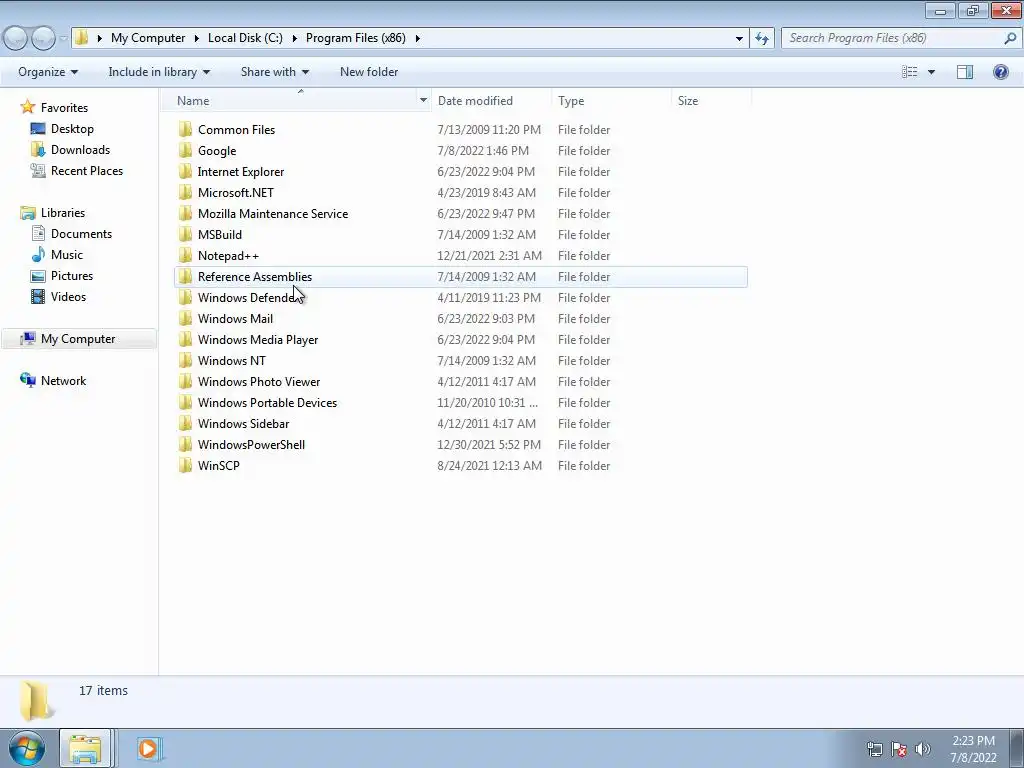This screenshot has width=1024, height=768.
Task: Click the Change your view icon
Action: 910,72
